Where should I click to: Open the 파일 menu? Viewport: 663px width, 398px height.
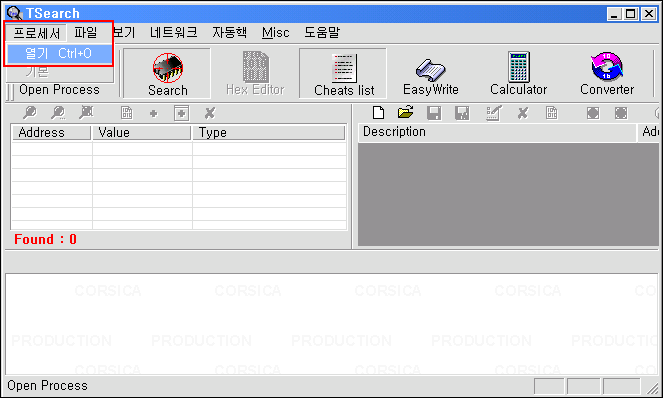(x=86, y=33)
